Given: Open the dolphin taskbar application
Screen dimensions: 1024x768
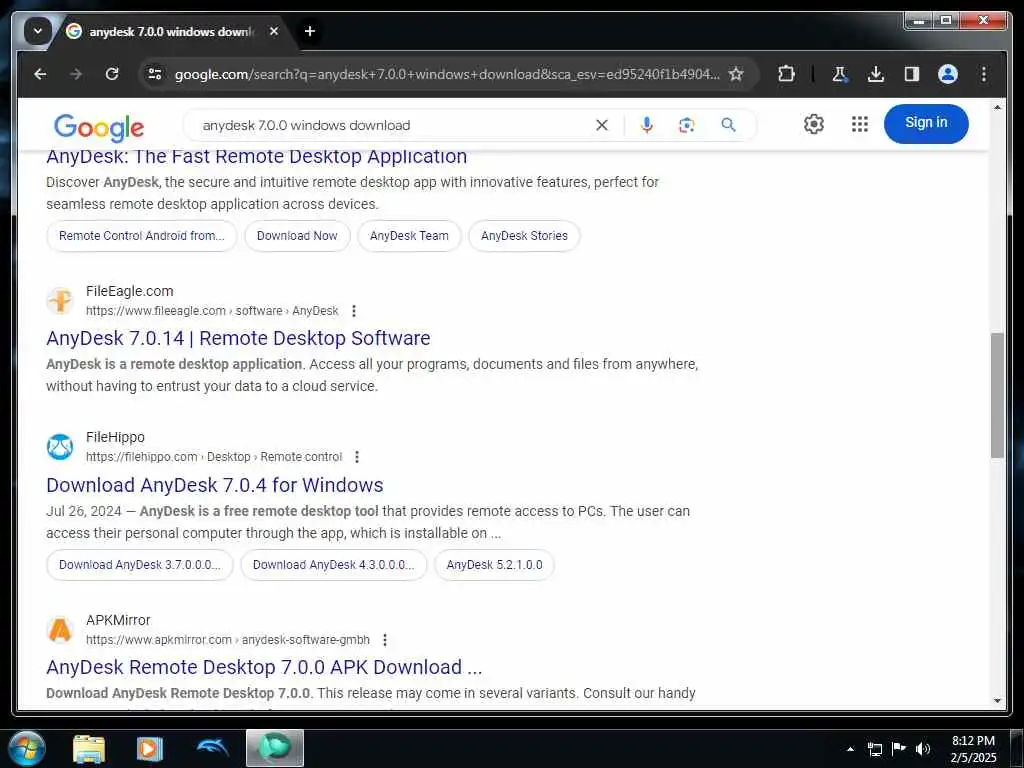Looking at the screenshot, I should pyautogui.click(x=212, y=749).
